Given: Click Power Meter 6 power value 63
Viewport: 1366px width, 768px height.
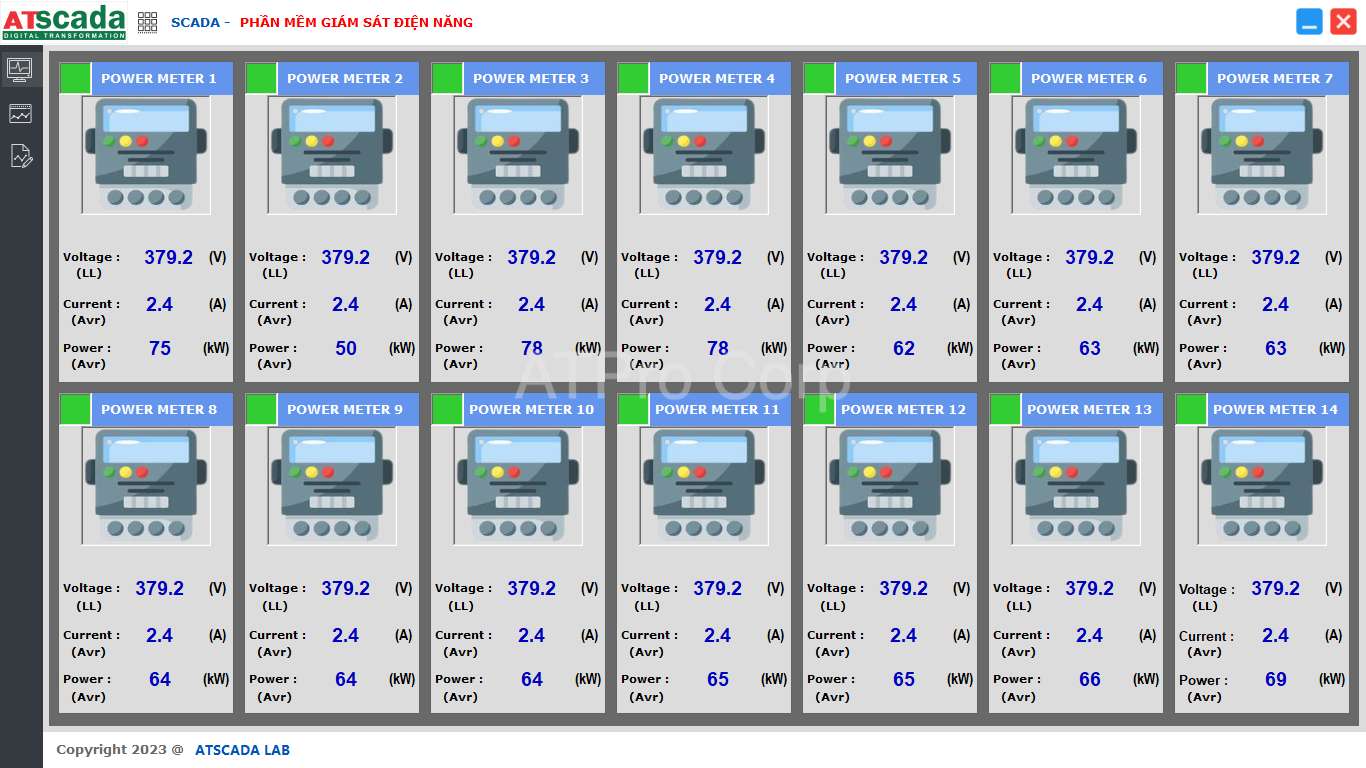Looking at the screenshot, I should 1089,349.
